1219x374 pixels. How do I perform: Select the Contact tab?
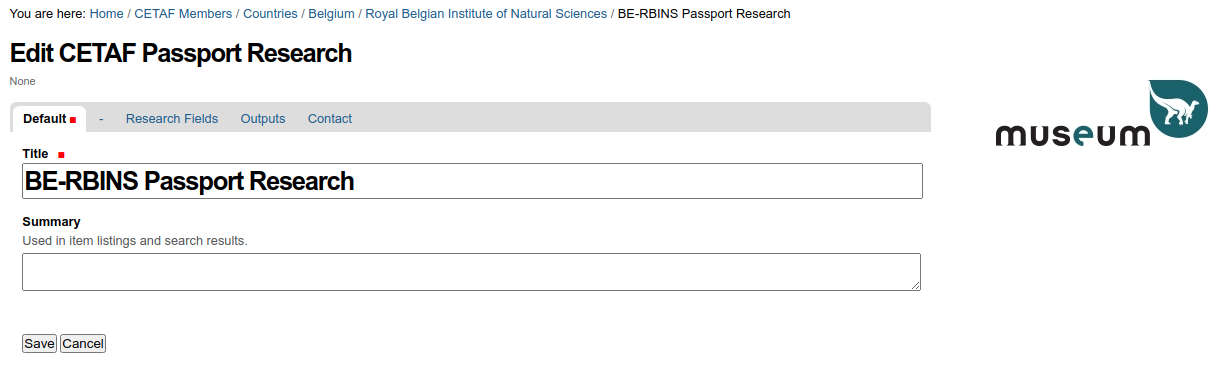330,118
